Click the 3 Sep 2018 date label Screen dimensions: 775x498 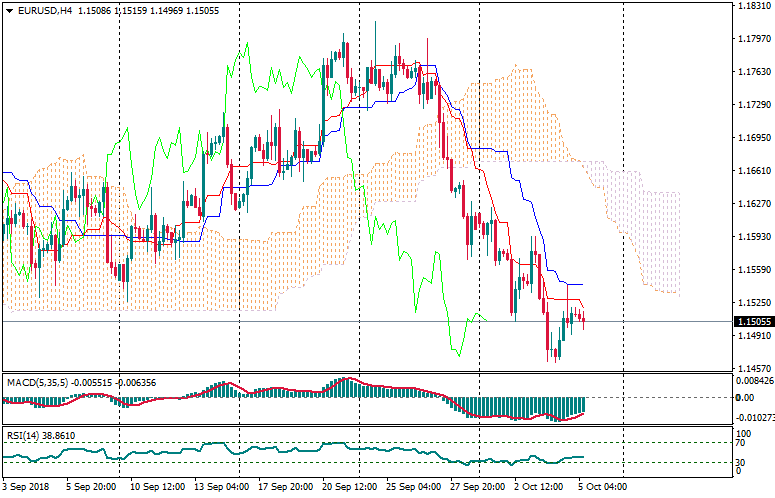[26, 487]
